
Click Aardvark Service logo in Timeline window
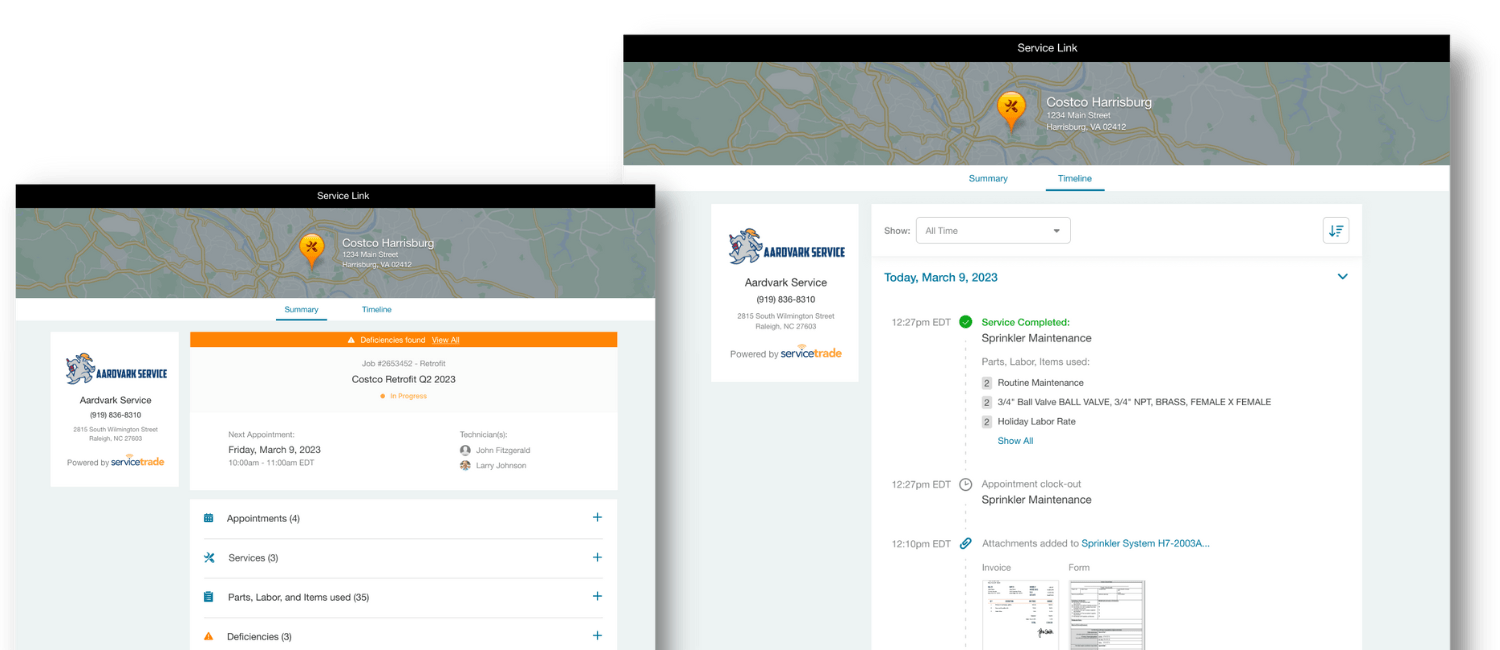(x=786, y=247)
